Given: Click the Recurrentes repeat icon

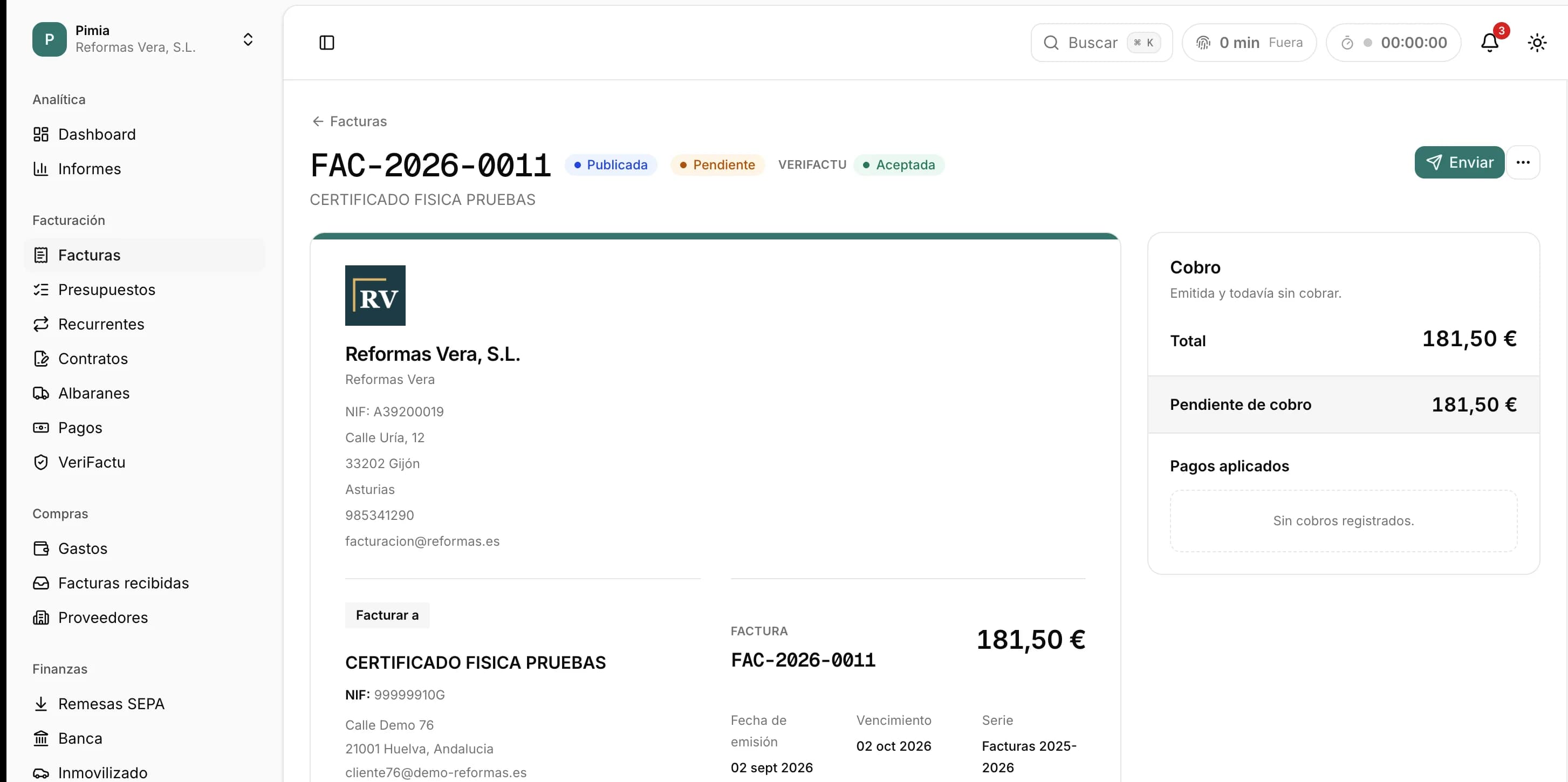Looking at the screenshot, I should coord(41,324).
